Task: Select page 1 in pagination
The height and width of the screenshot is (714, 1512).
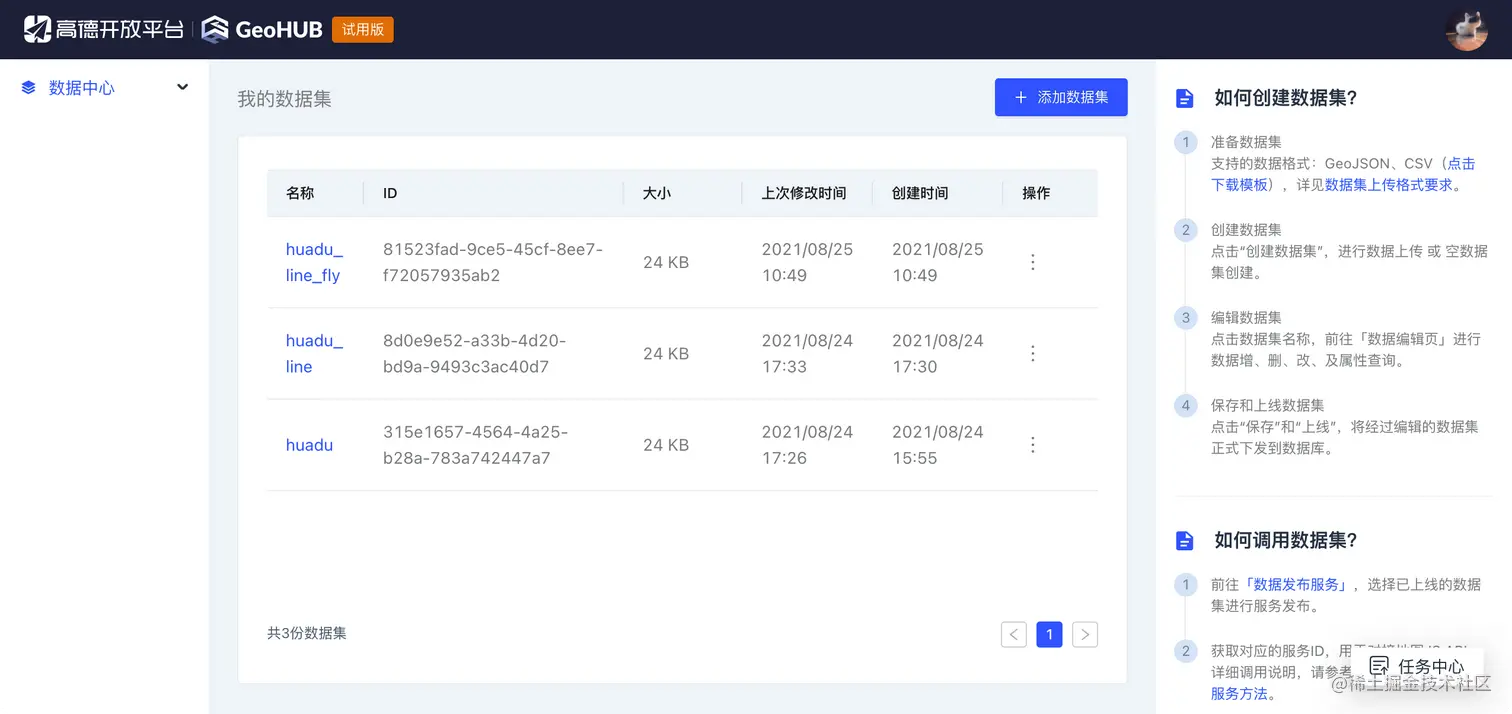Action: 1049,634
